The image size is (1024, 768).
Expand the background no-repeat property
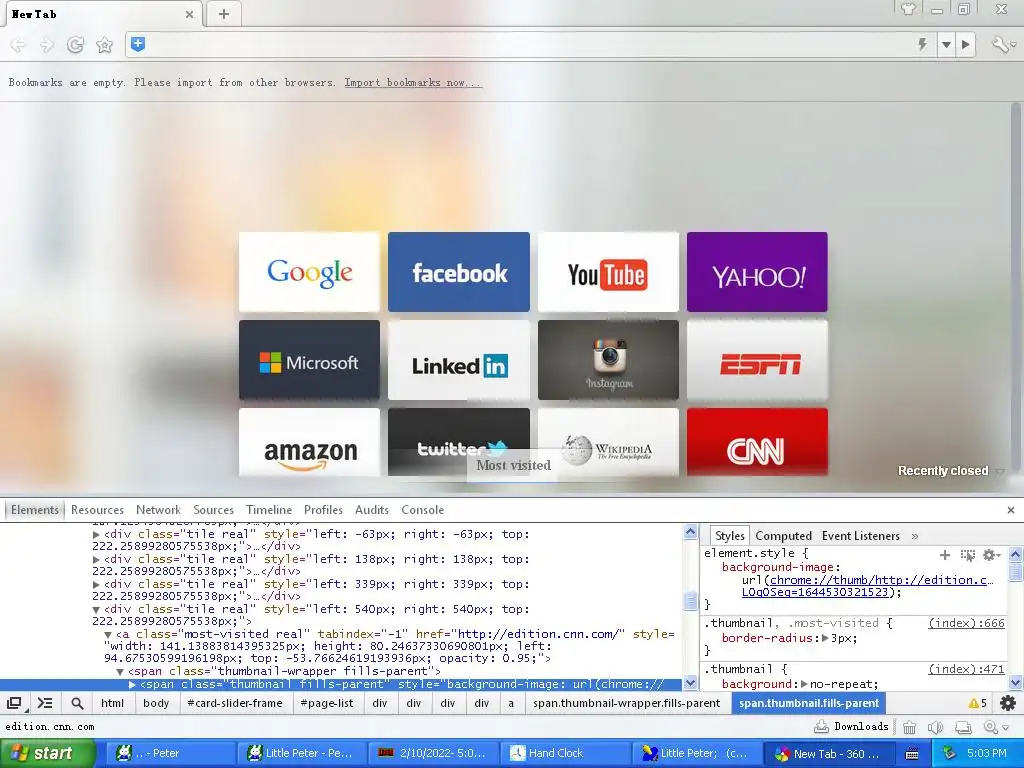[x=804, y=684]
